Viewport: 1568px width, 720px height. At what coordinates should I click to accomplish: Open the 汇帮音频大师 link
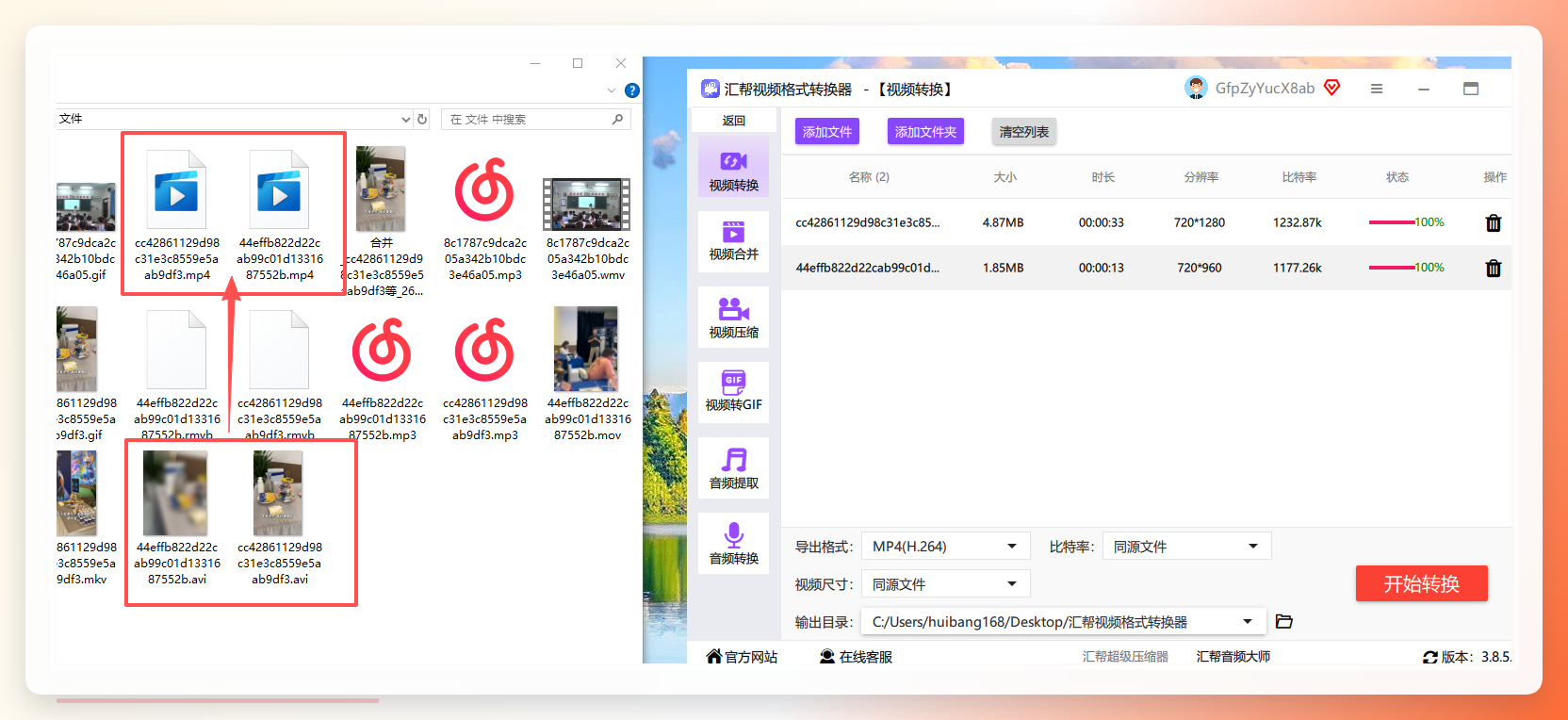pos(1233,657)
